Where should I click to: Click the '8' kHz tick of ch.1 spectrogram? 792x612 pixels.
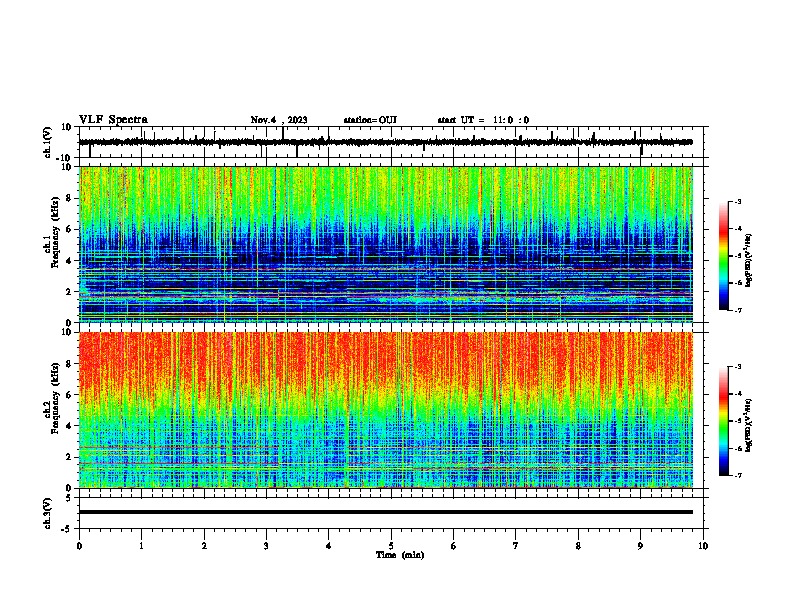pyautogui.click(x=69, y=198)
